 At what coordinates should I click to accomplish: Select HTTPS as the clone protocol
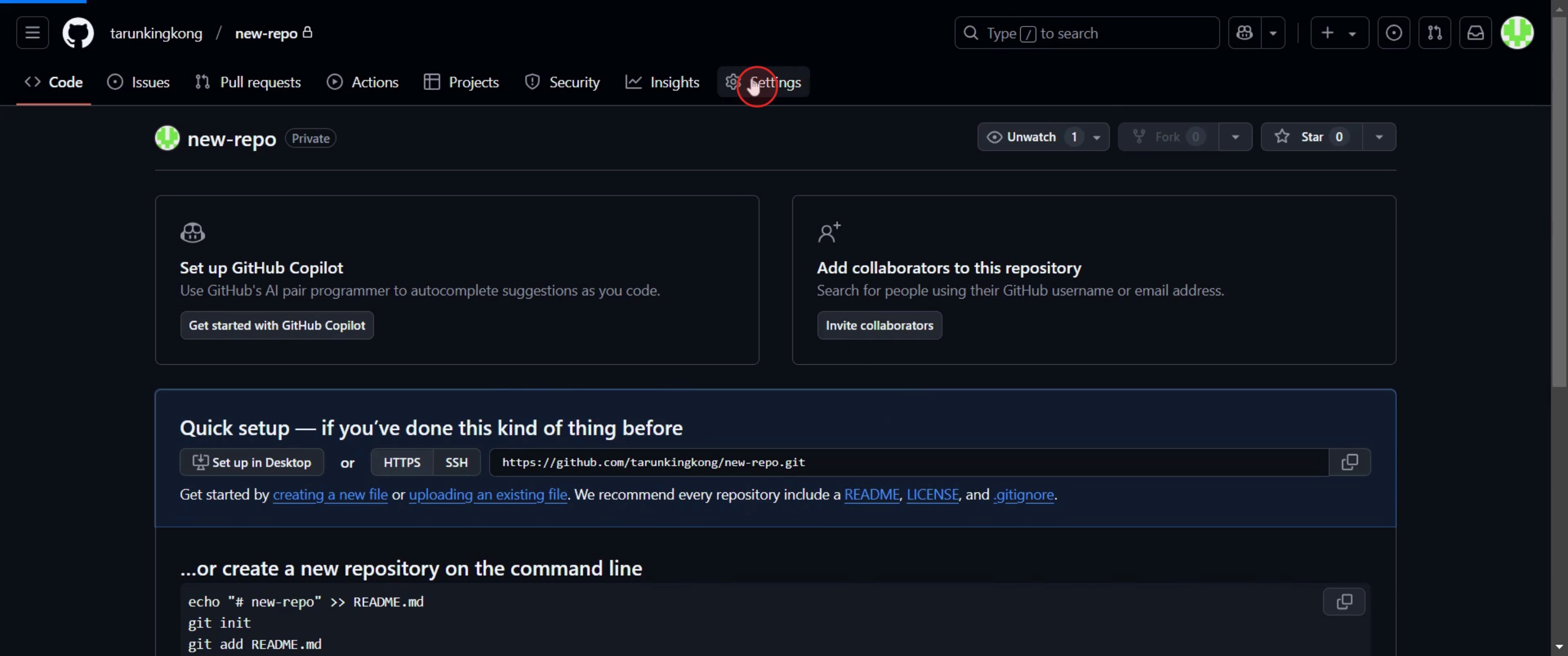click(402, 463)
